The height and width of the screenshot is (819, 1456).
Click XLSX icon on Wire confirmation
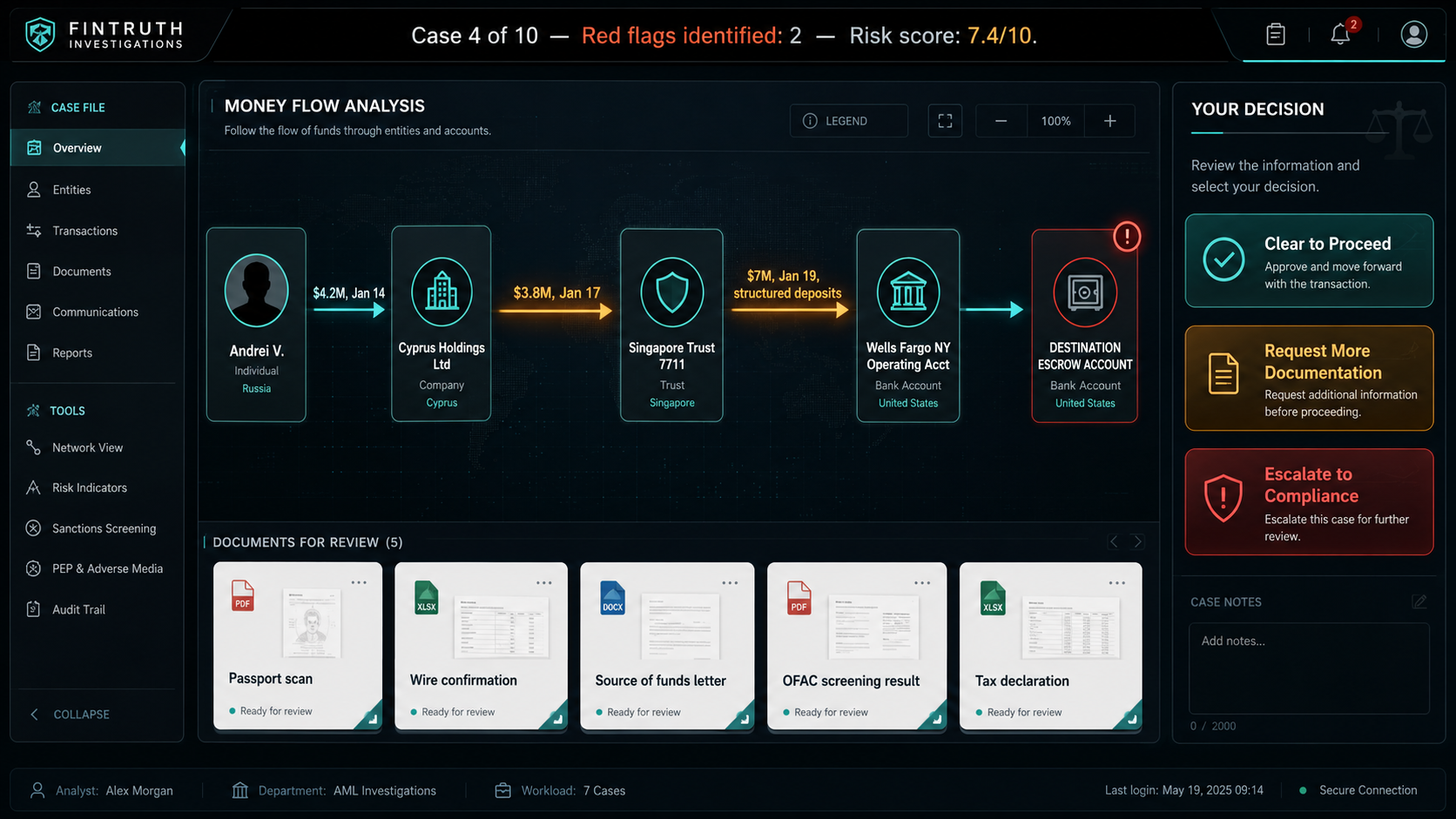(426, 598)
